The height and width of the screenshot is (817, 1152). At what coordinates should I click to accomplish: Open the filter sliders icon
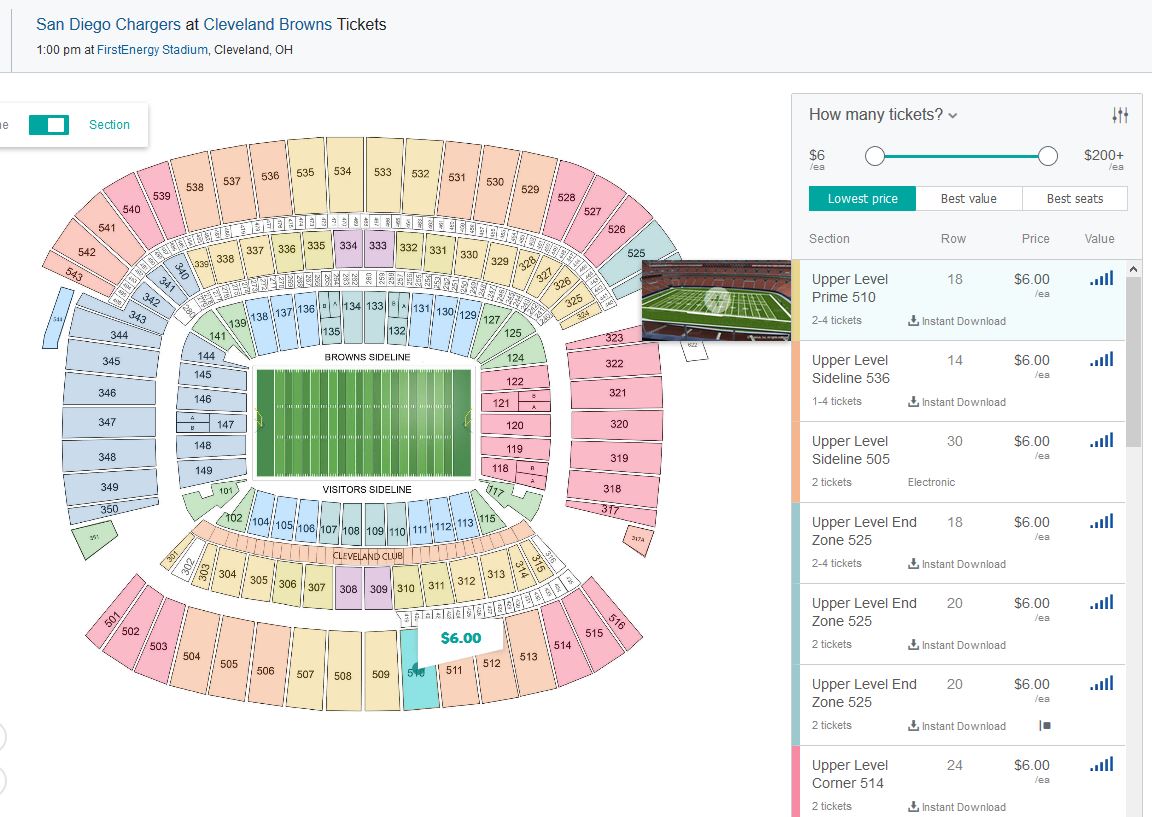click(x=1120, y=115)
